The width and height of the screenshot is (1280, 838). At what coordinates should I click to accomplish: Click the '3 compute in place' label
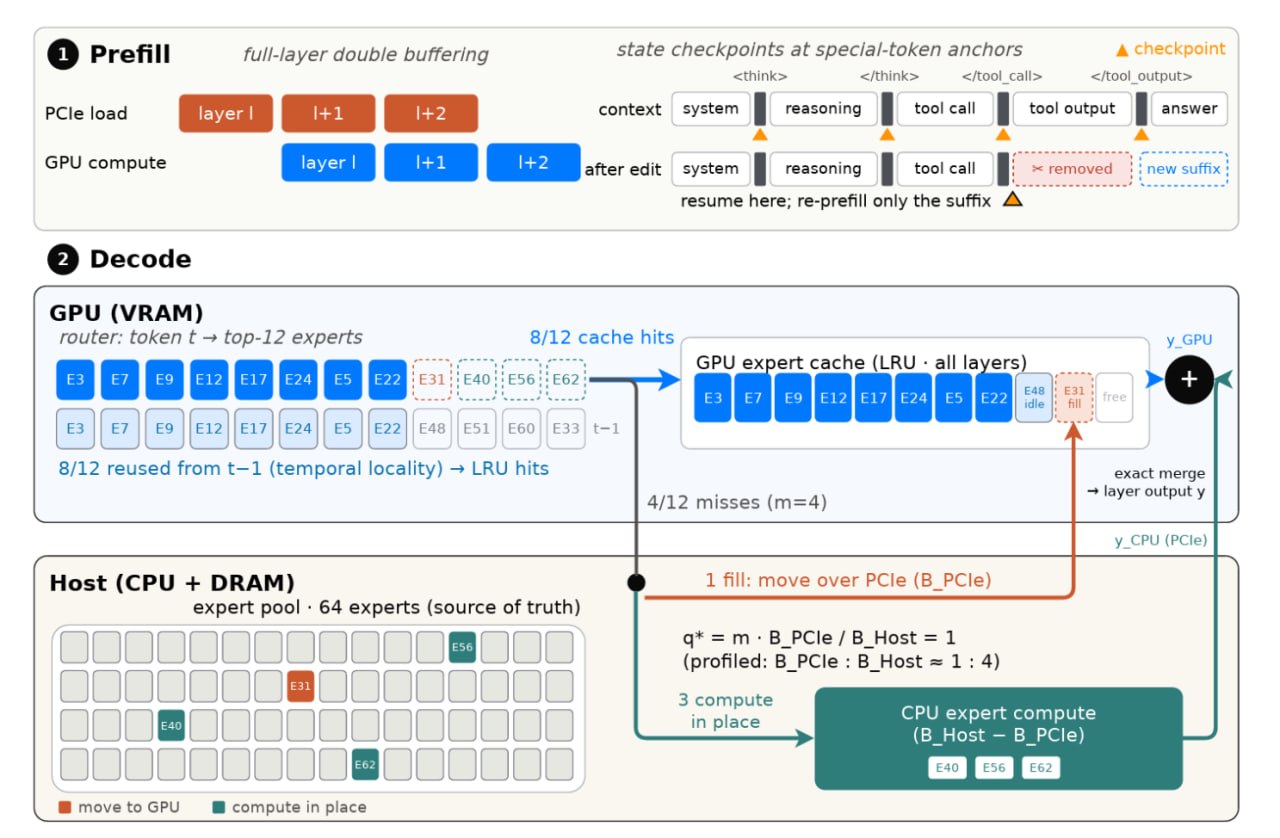tap(725, 710)
